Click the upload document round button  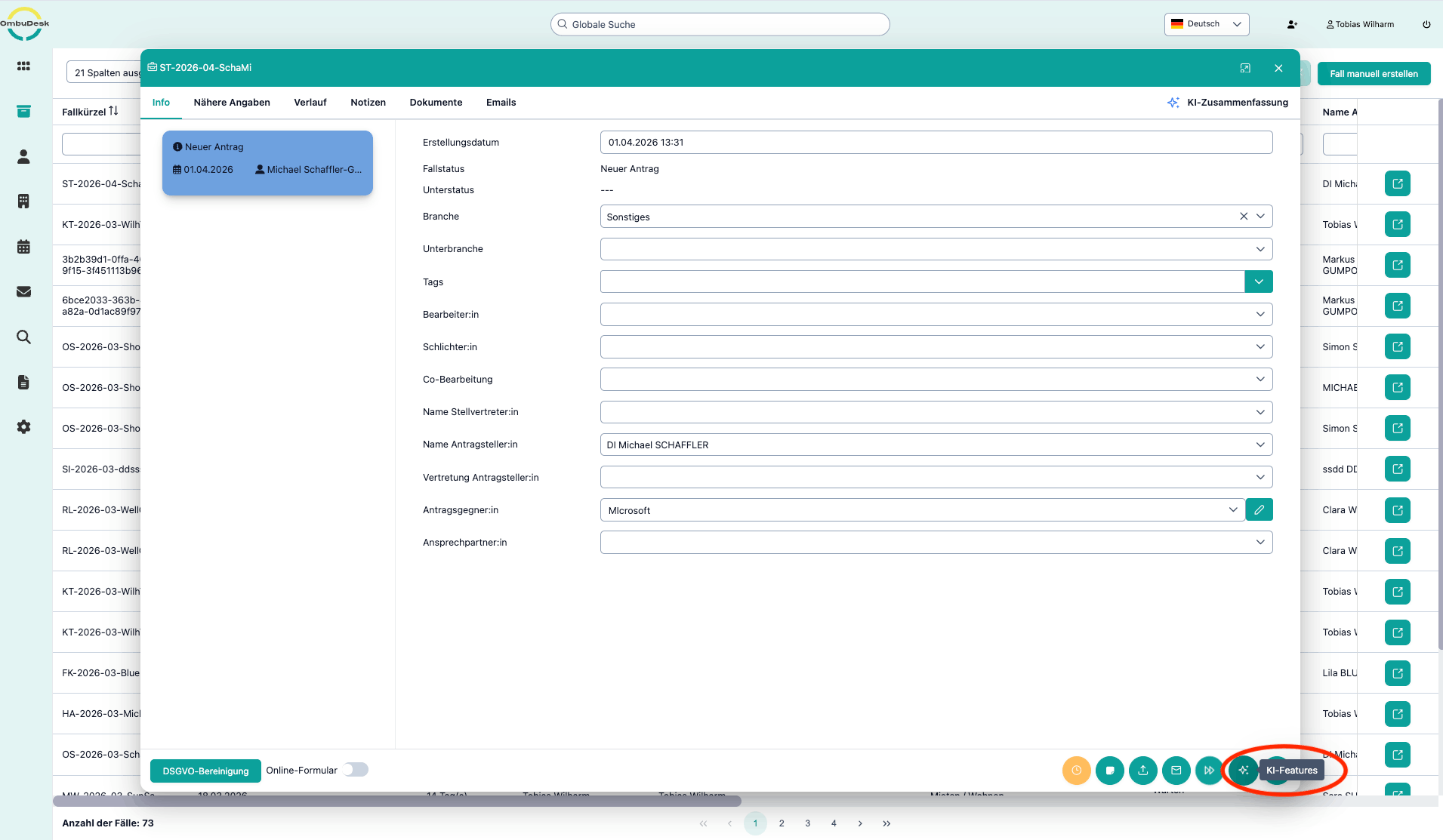point(1142,771)
